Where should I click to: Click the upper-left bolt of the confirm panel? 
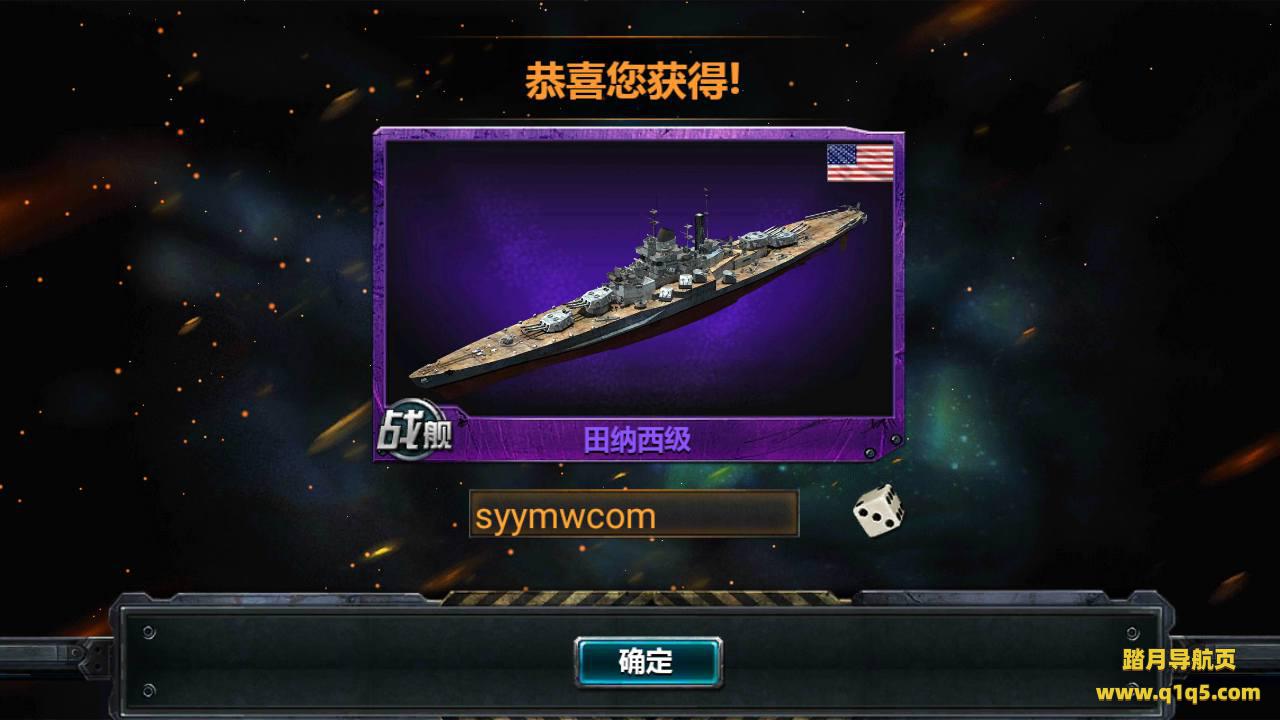pos(149,633)
